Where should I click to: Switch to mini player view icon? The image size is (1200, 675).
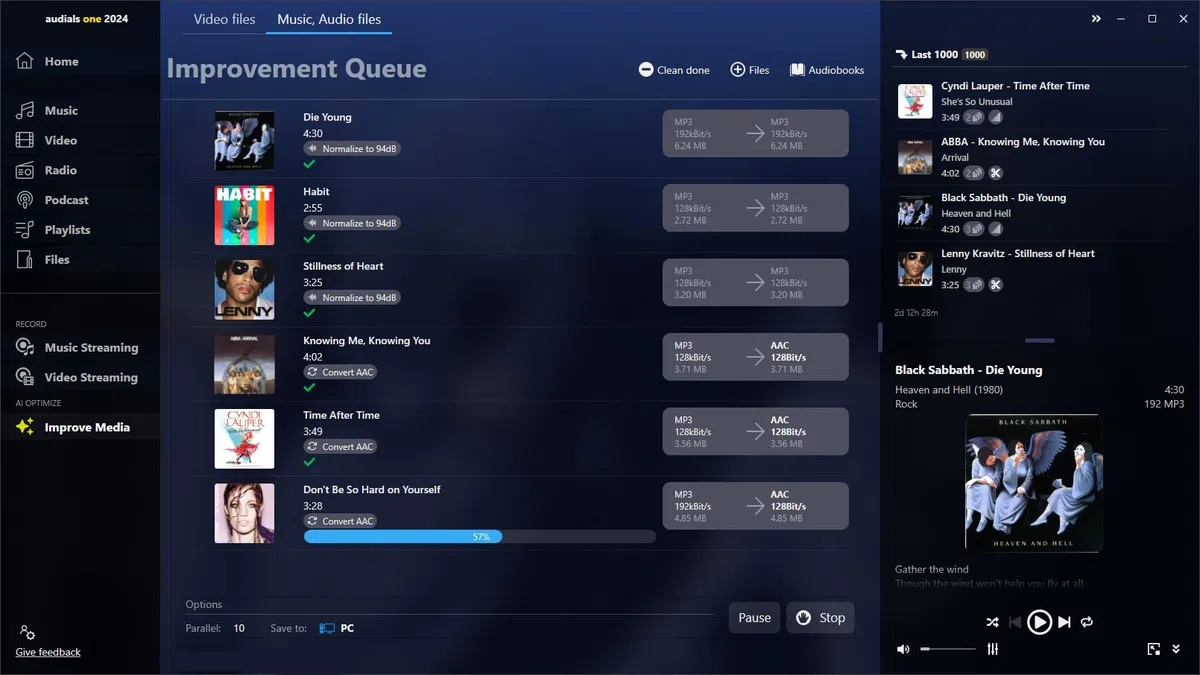point(1153,649)
